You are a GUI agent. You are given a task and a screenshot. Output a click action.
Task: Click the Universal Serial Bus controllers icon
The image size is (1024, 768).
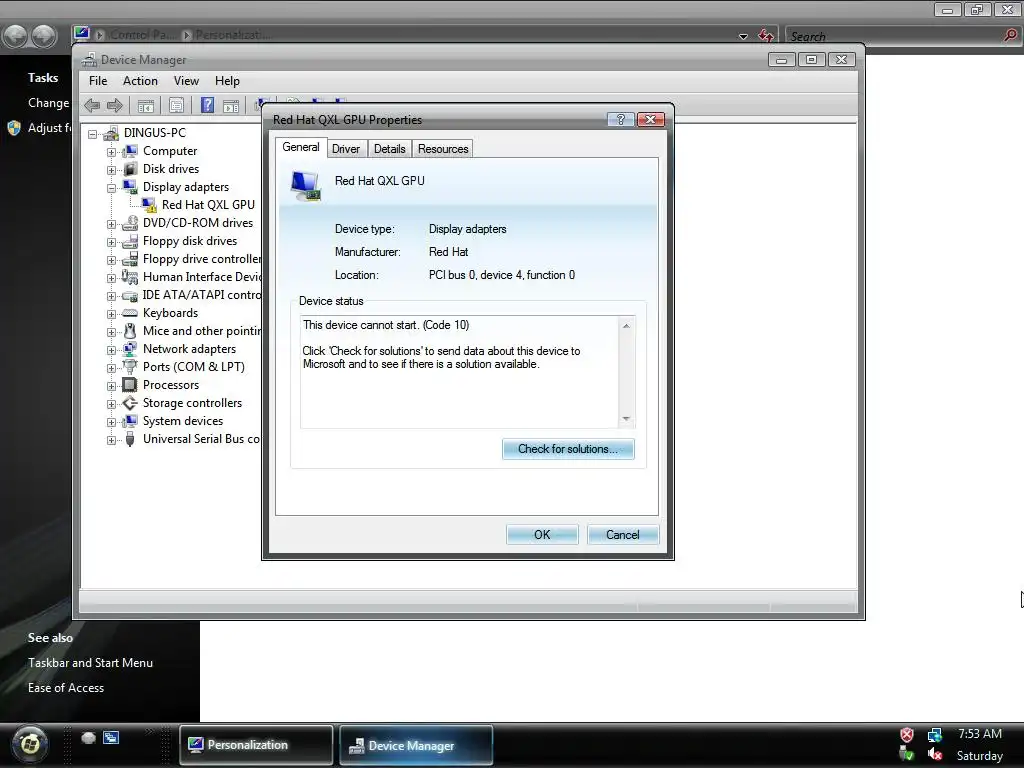[130, 439]
